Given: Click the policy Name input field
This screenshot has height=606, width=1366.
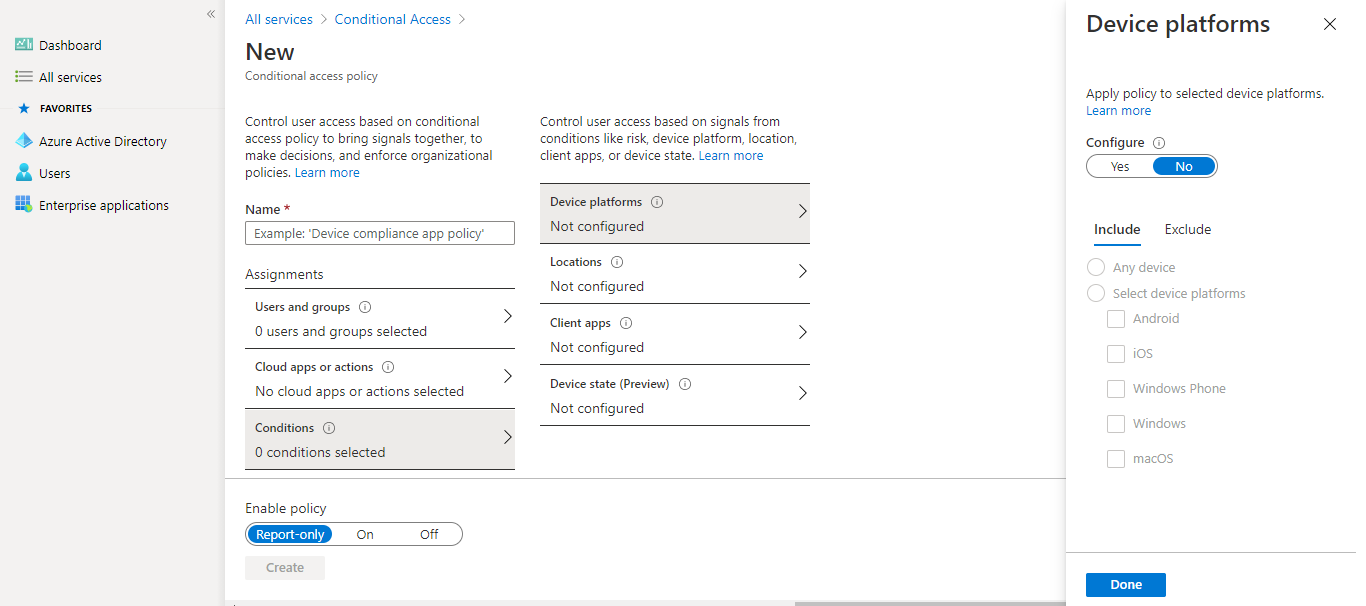Looking at the screenshot, I should pyautogui.click(x=380, y=233).
